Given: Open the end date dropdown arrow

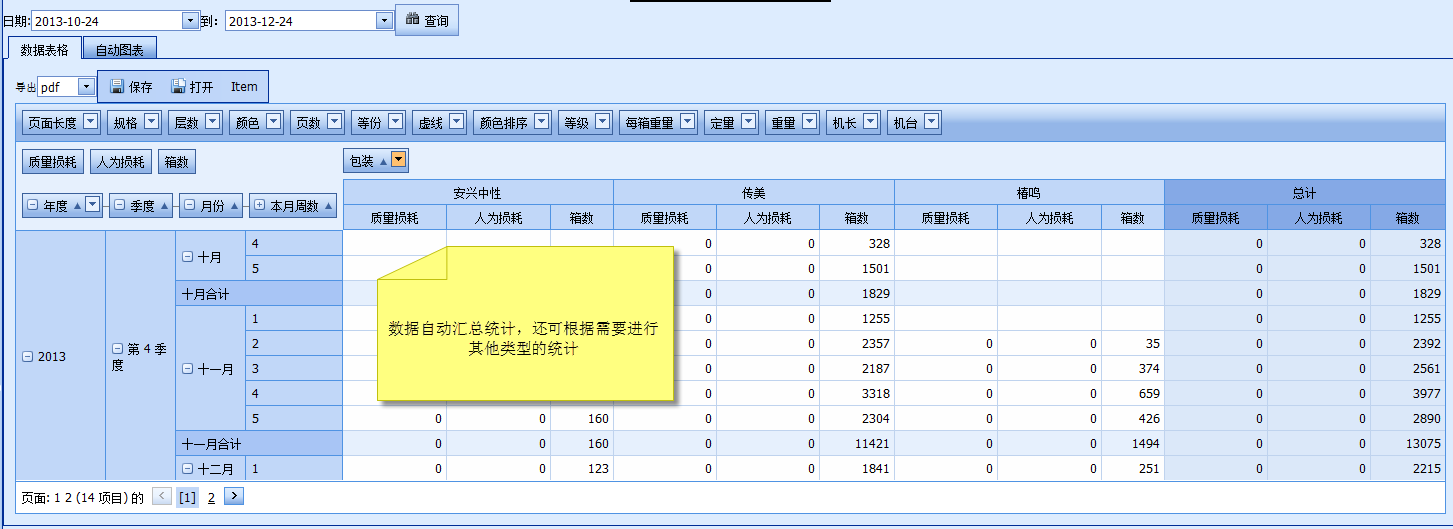Looking at the screenshot, I should 384,21.
